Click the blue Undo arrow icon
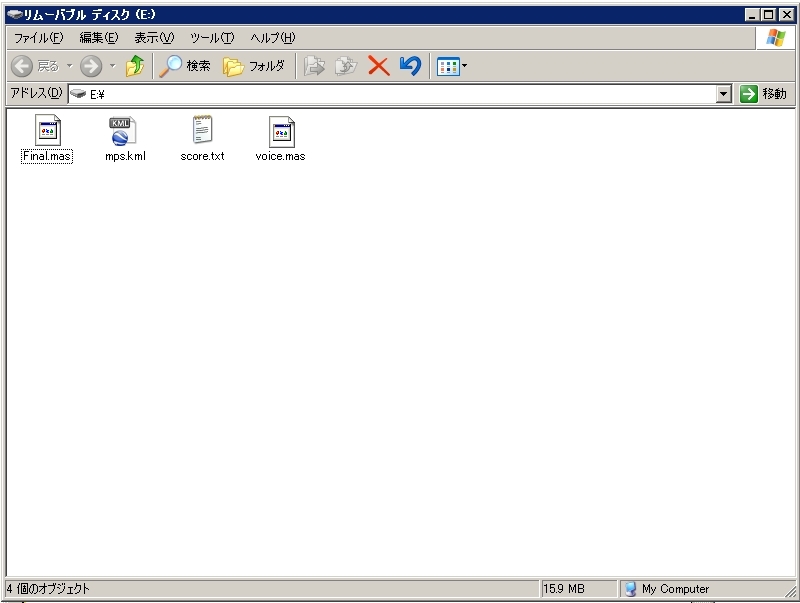Image resolution: width=800 pixels, height=603 pixels. tap(410, 66)
